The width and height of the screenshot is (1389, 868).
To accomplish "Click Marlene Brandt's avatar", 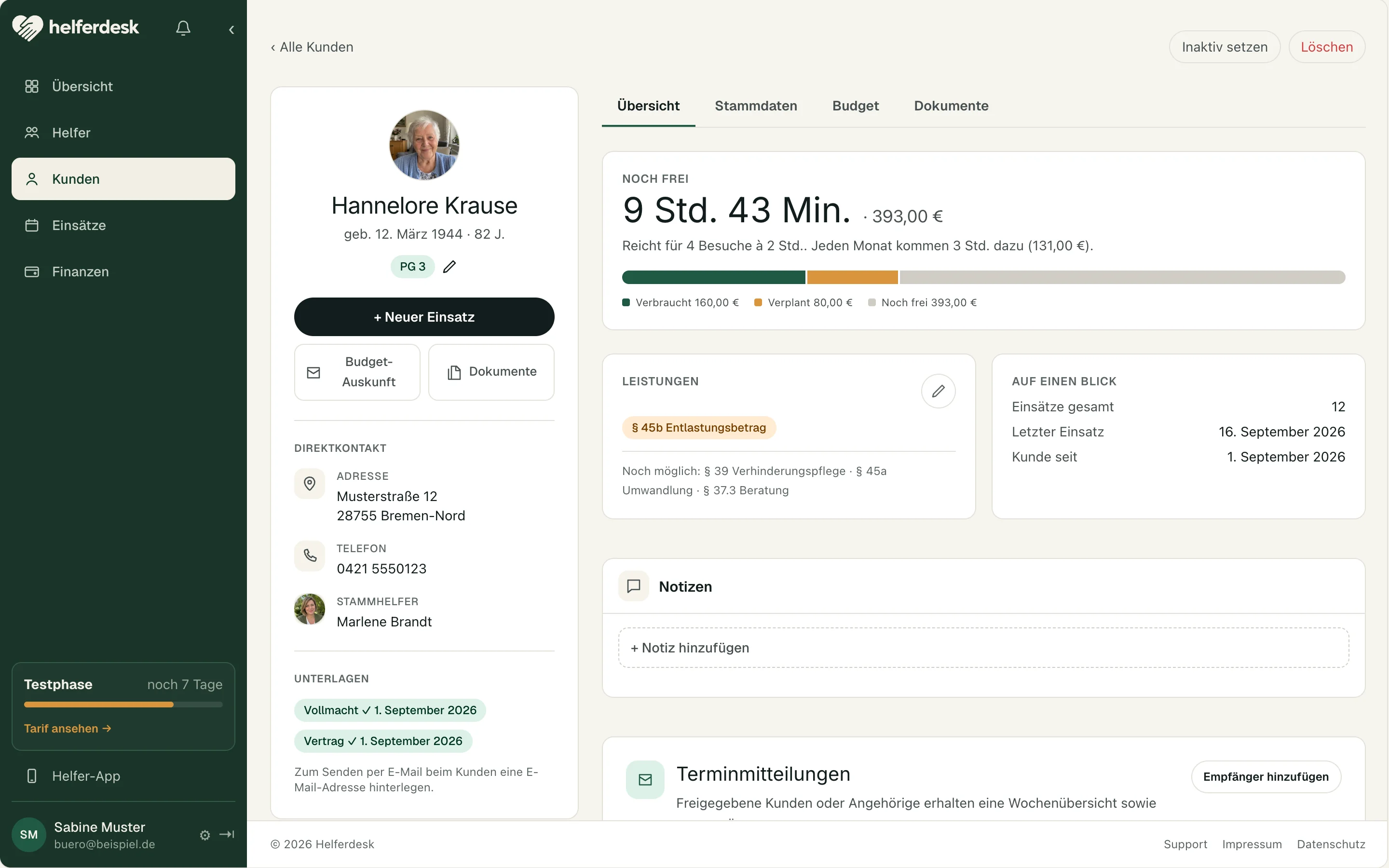I will click(309, 609).
